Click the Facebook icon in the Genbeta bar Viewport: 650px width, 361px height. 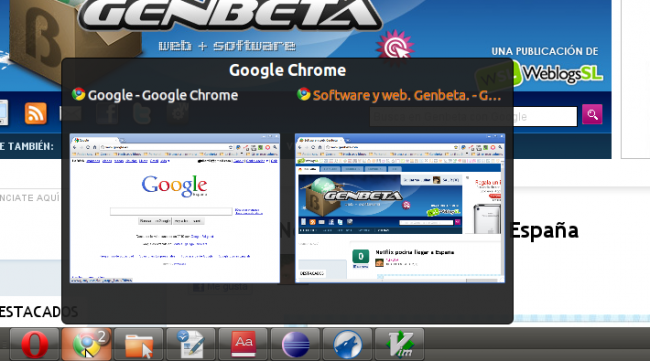107,113
